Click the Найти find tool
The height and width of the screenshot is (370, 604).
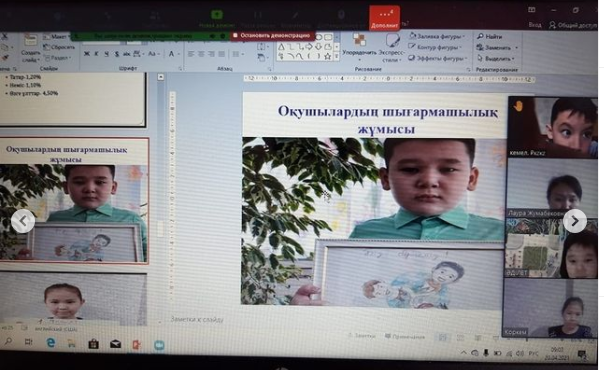click(x=489, y=37)
